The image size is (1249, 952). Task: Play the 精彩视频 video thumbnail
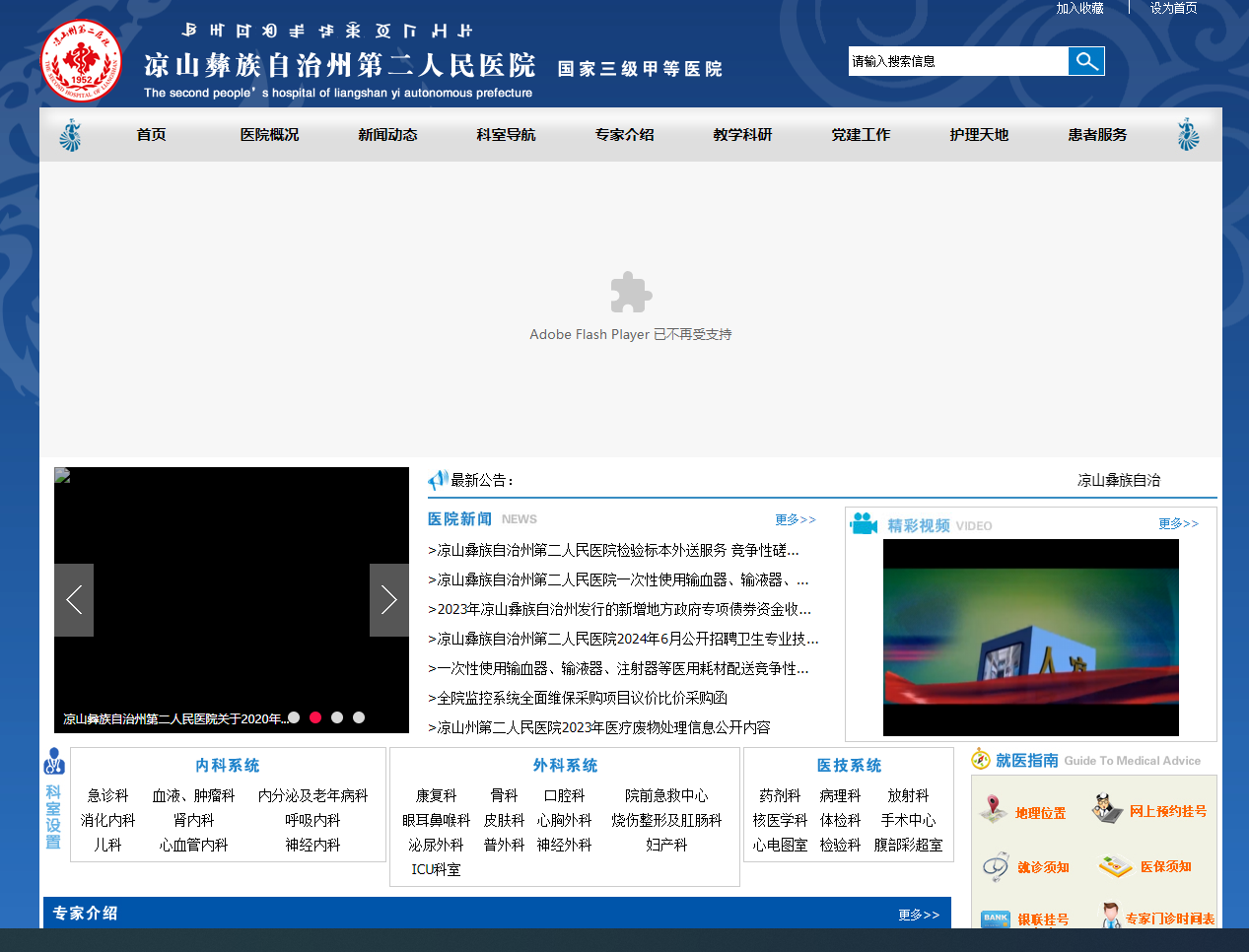click(1031, 638)
